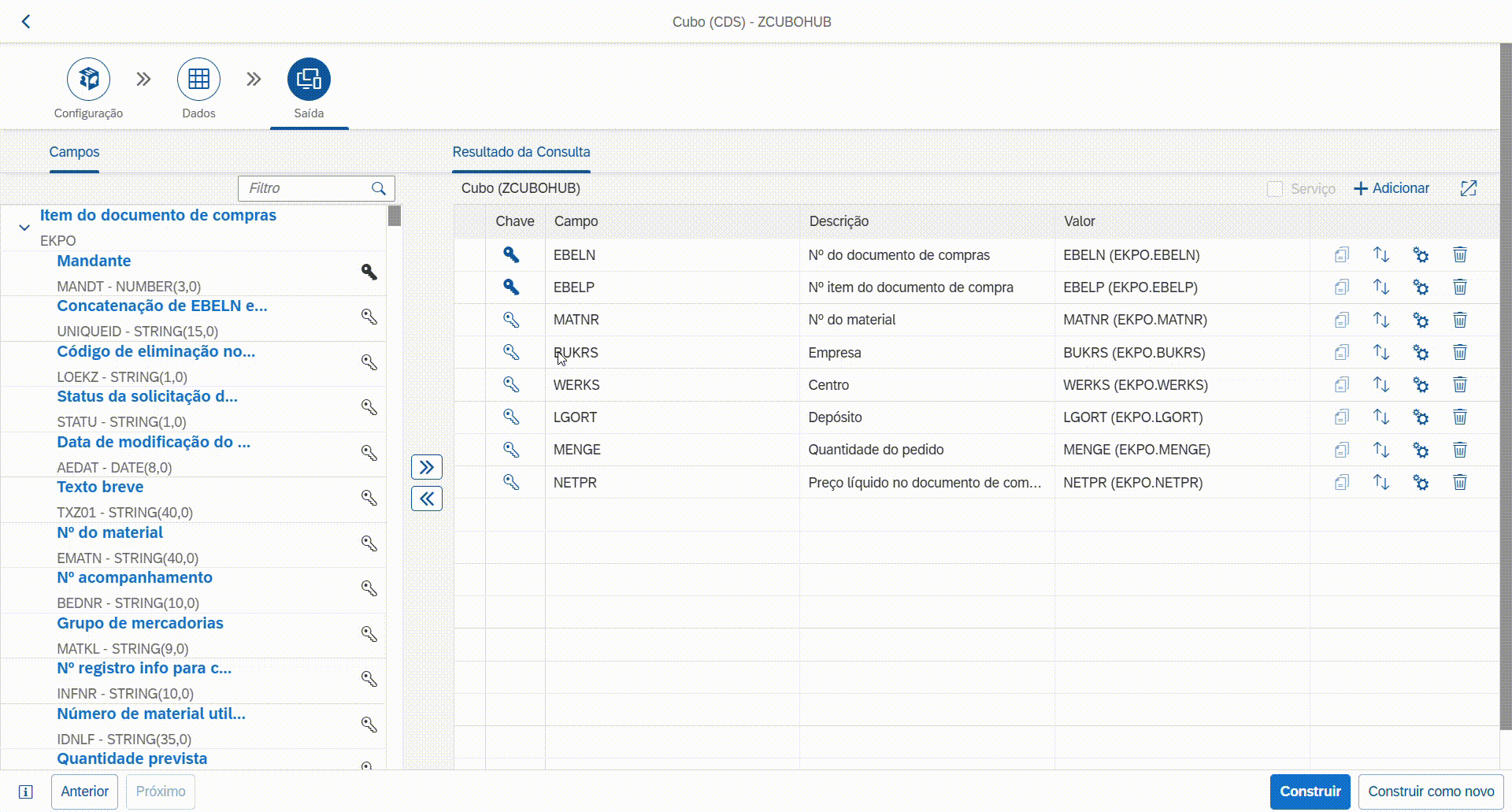Remove fields using left double-arrow button
The width and height of the screenshot is (1512, 812).
427,499
